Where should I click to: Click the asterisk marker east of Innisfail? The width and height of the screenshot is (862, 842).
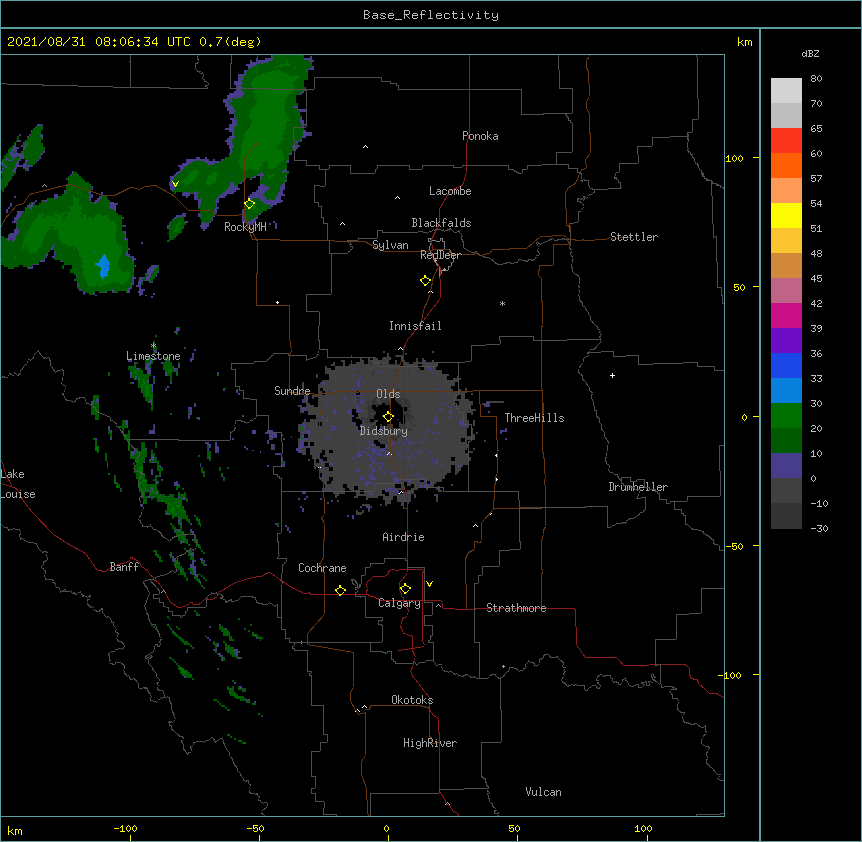[x=502, y=303]
